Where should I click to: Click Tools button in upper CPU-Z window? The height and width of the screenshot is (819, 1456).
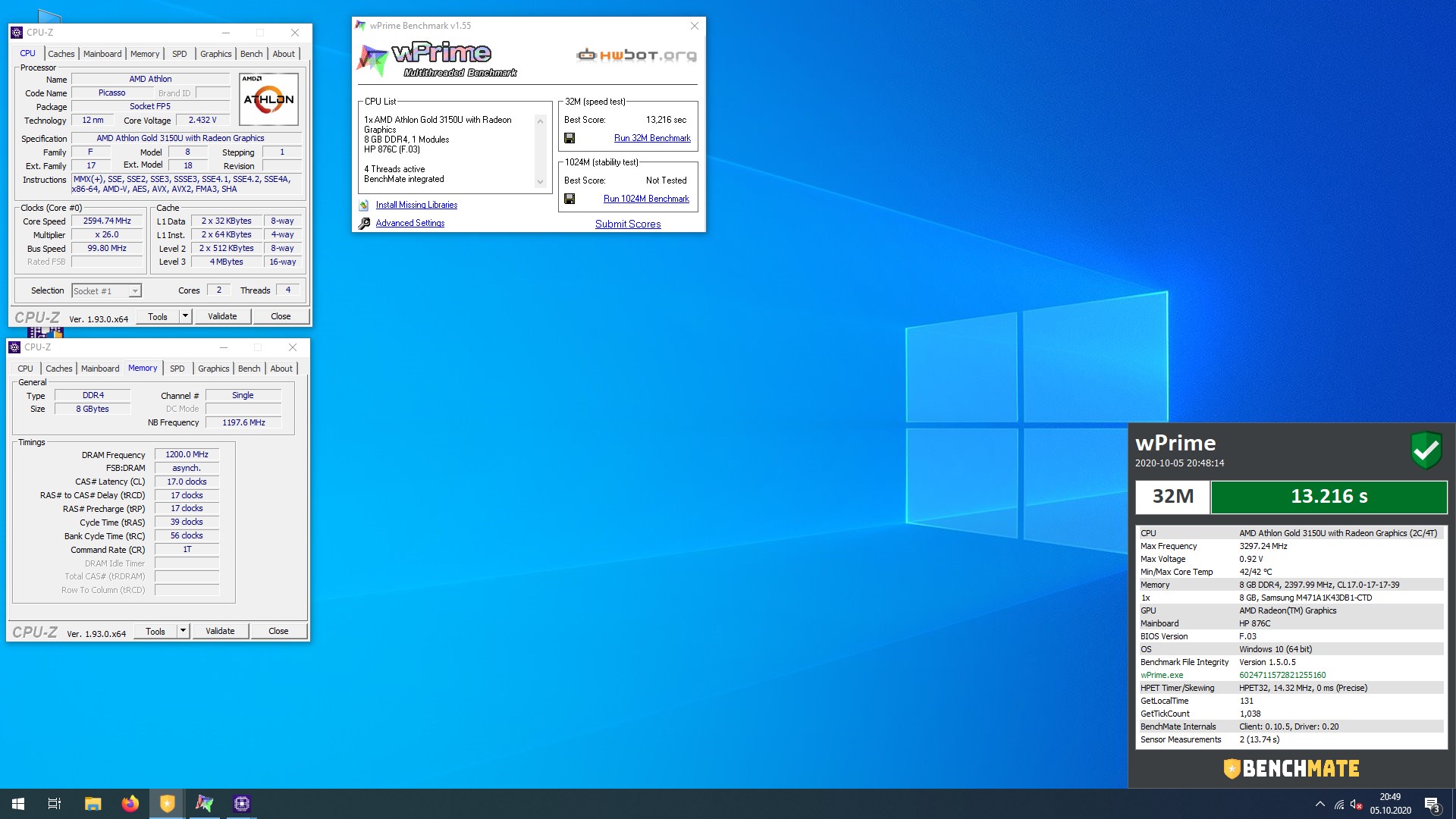point(158,316)
